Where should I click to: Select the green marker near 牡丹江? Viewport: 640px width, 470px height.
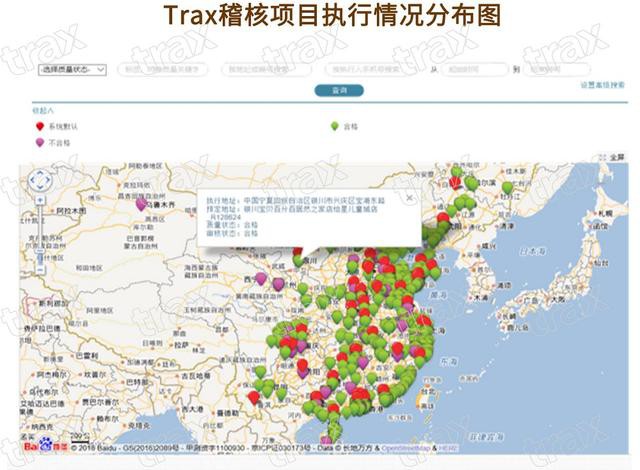pyautogui.click(x=507, y=187)
